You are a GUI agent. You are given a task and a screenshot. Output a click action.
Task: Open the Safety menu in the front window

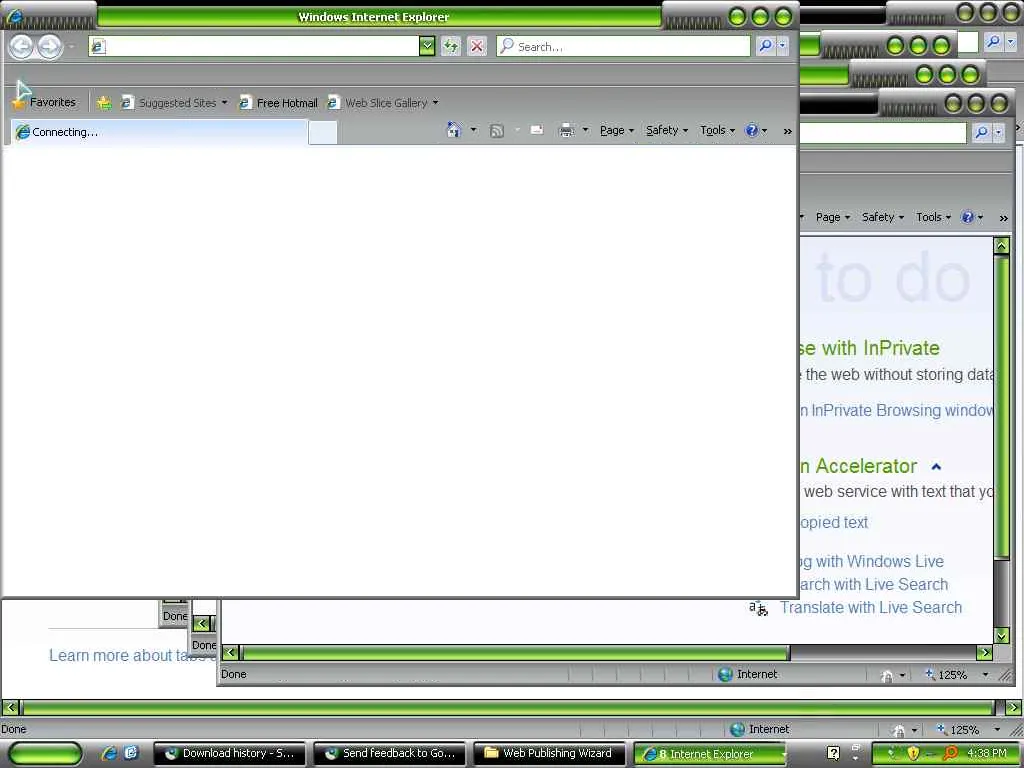pyautogui.click(x=667, y=130)
